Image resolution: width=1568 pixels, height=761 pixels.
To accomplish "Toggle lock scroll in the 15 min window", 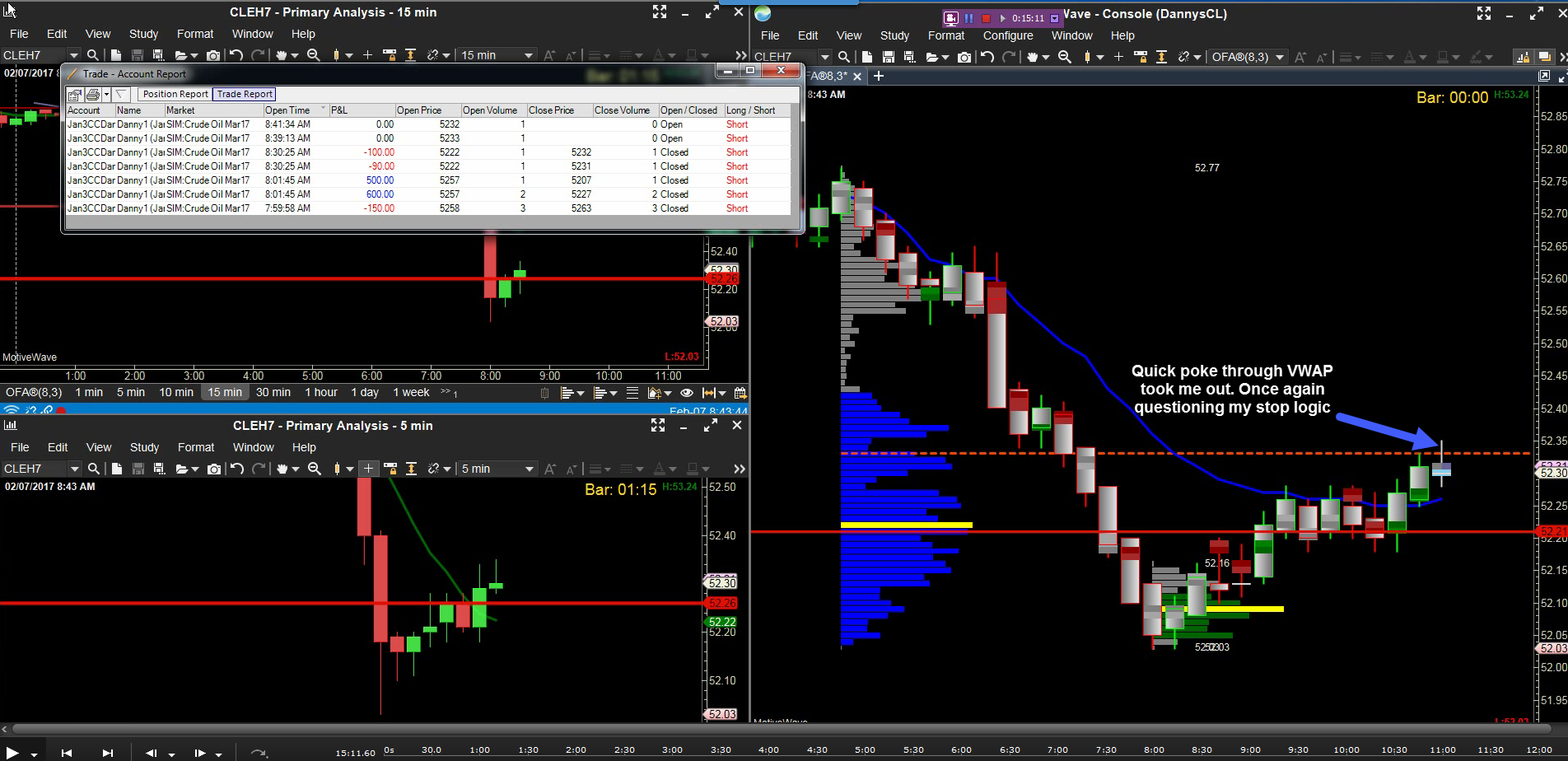I will click(x=390, y=55).
